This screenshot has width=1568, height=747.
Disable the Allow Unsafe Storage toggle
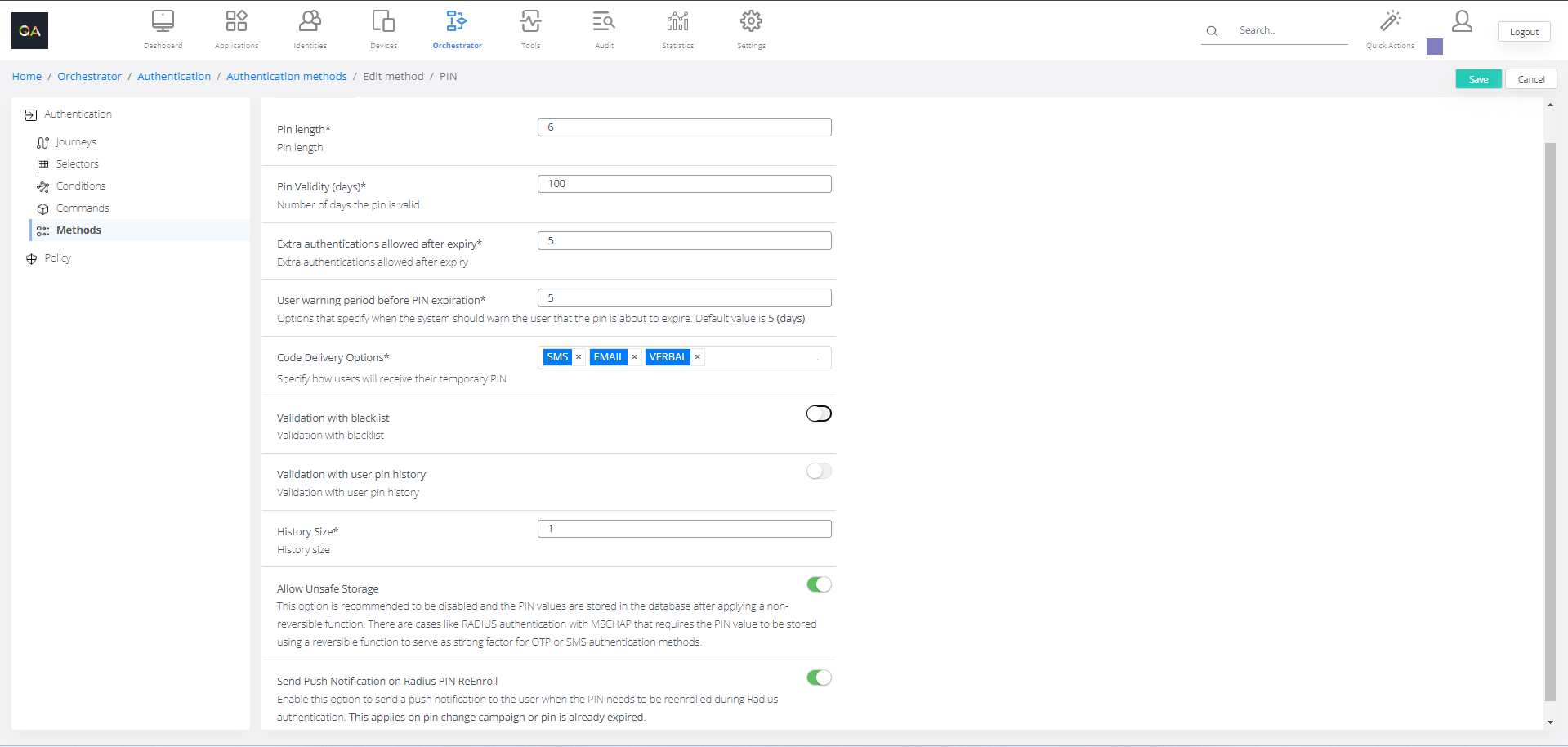tap(818, 584)
